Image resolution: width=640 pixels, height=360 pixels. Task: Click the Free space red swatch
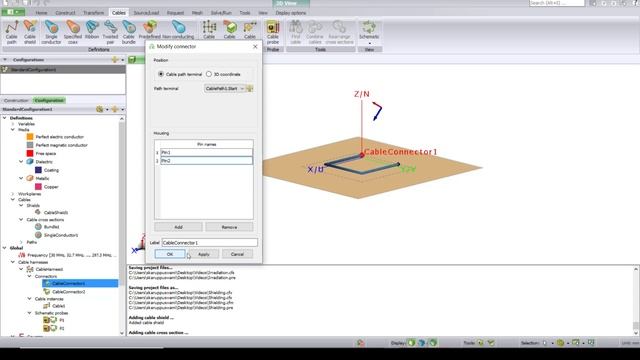click(30, 153)
